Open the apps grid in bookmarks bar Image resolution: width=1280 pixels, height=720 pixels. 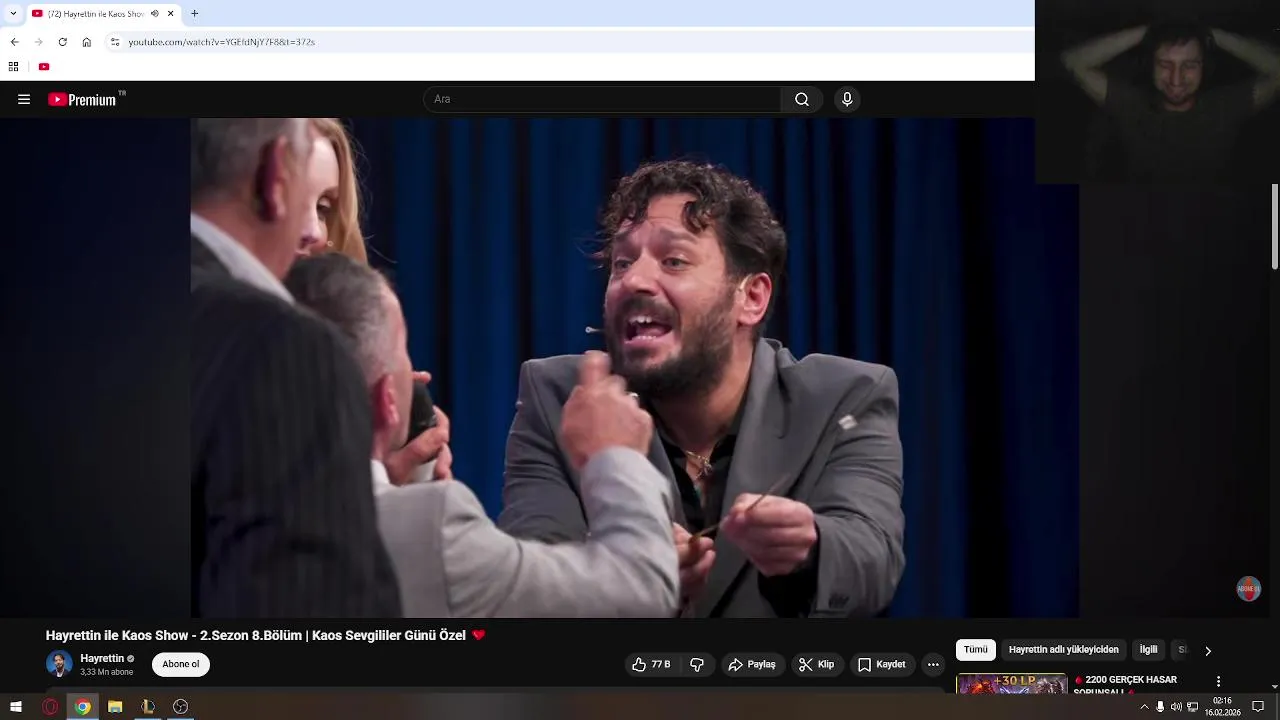(x=14, y=67)
